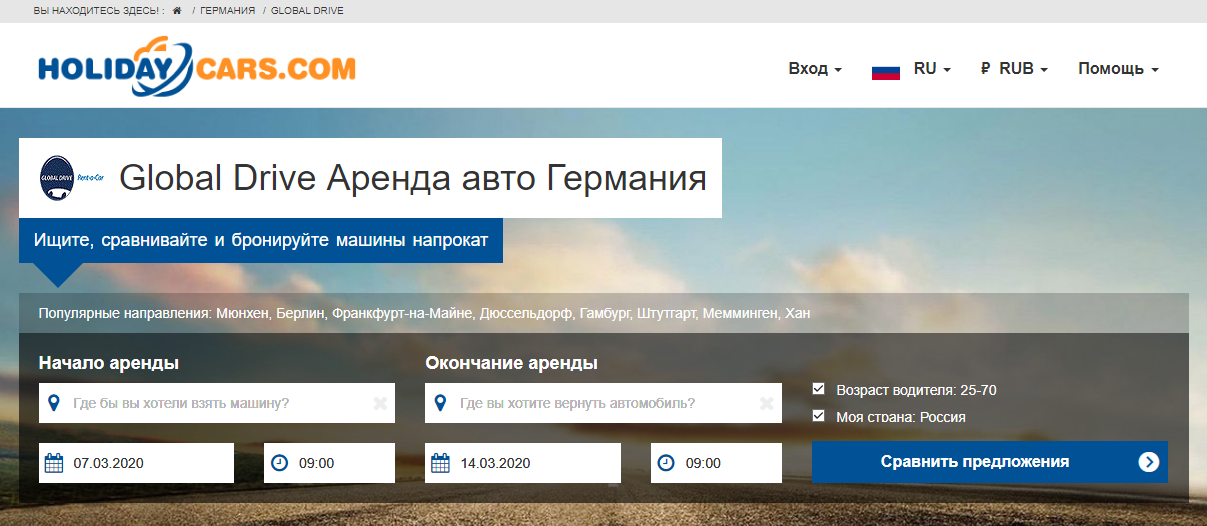Open the RUB currency dropdown
The width and height of the screenshot is (1207, 526).
1014,69
